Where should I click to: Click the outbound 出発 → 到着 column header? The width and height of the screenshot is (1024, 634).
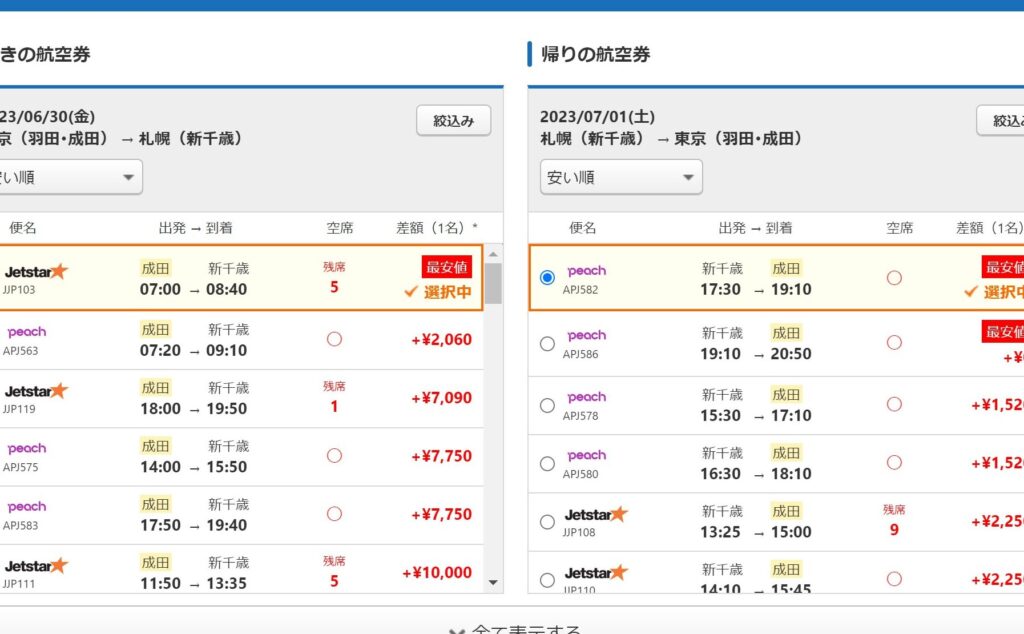[x=195, y=228]
